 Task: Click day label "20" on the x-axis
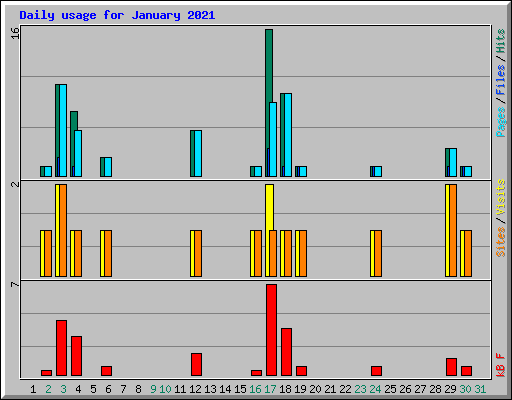[315, 389]
